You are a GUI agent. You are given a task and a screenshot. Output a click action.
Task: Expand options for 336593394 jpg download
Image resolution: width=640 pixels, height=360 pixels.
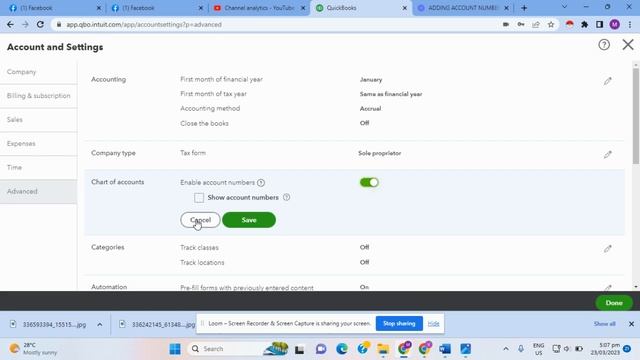pos(100,324)
